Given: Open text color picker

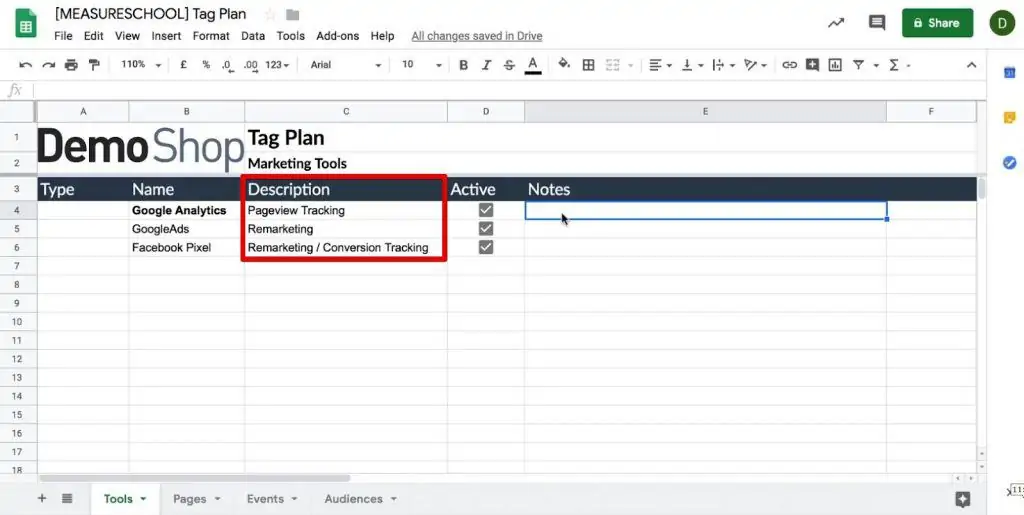Looking at the screenshot, I should pyautogui.click(x=533, y=65).
